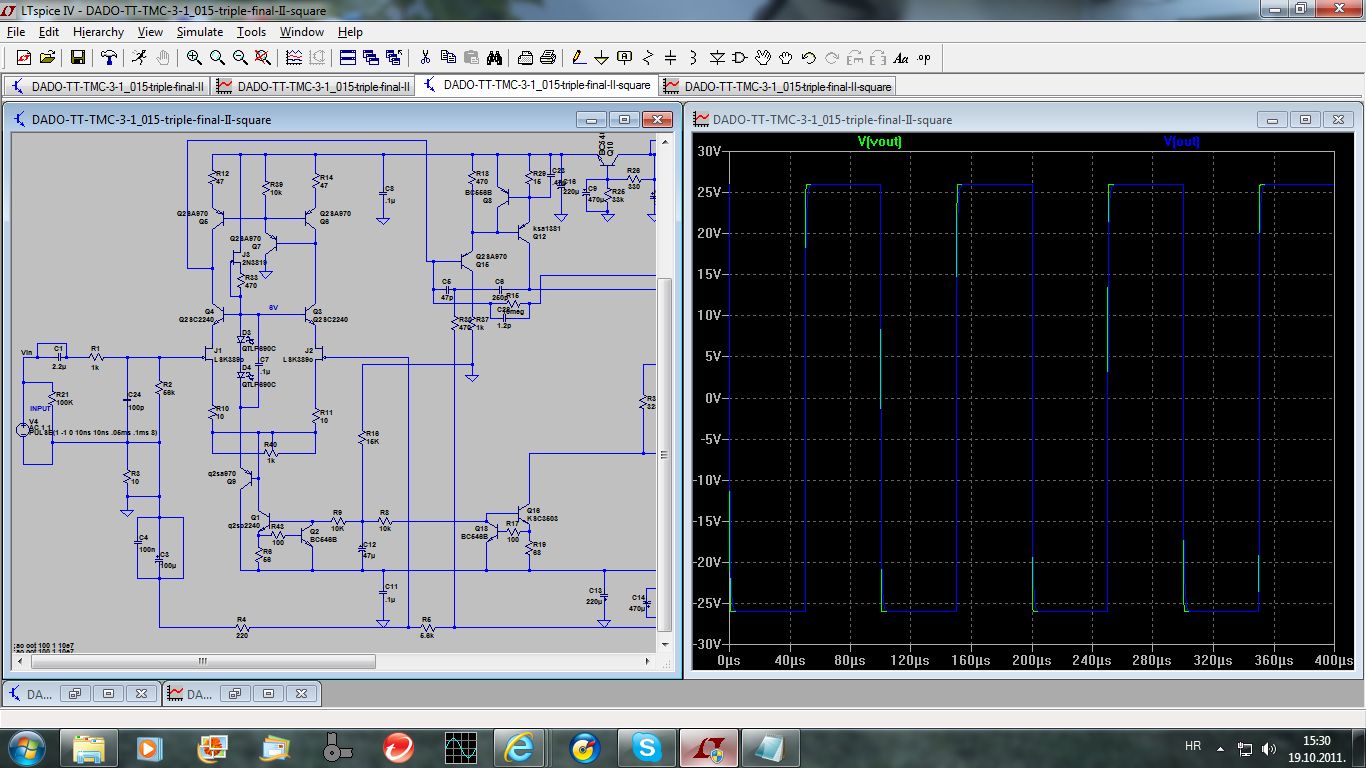Viewport: 1366px width, 768px height.
Task: Select the Cut scissors tool
Action: pyautogui.click(x=425, y=57)
